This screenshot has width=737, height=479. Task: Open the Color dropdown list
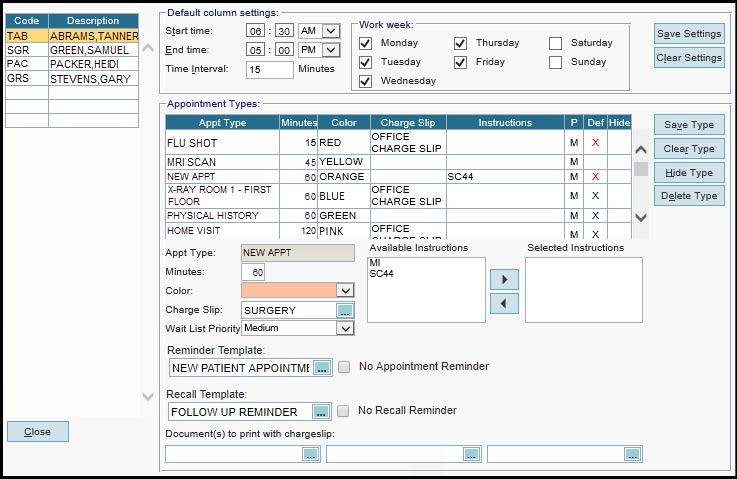346,290
